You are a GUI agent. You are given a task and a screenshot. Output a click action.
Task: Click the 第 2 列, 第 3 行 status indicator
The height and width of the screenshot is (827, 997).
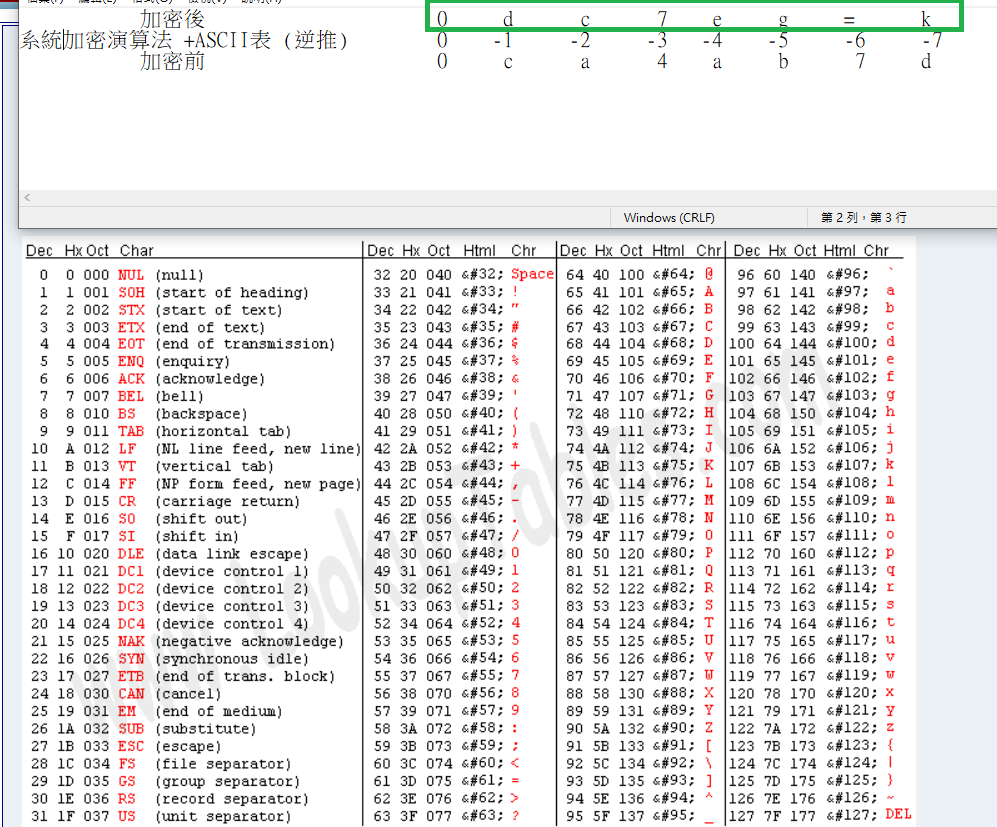point(863,217)
